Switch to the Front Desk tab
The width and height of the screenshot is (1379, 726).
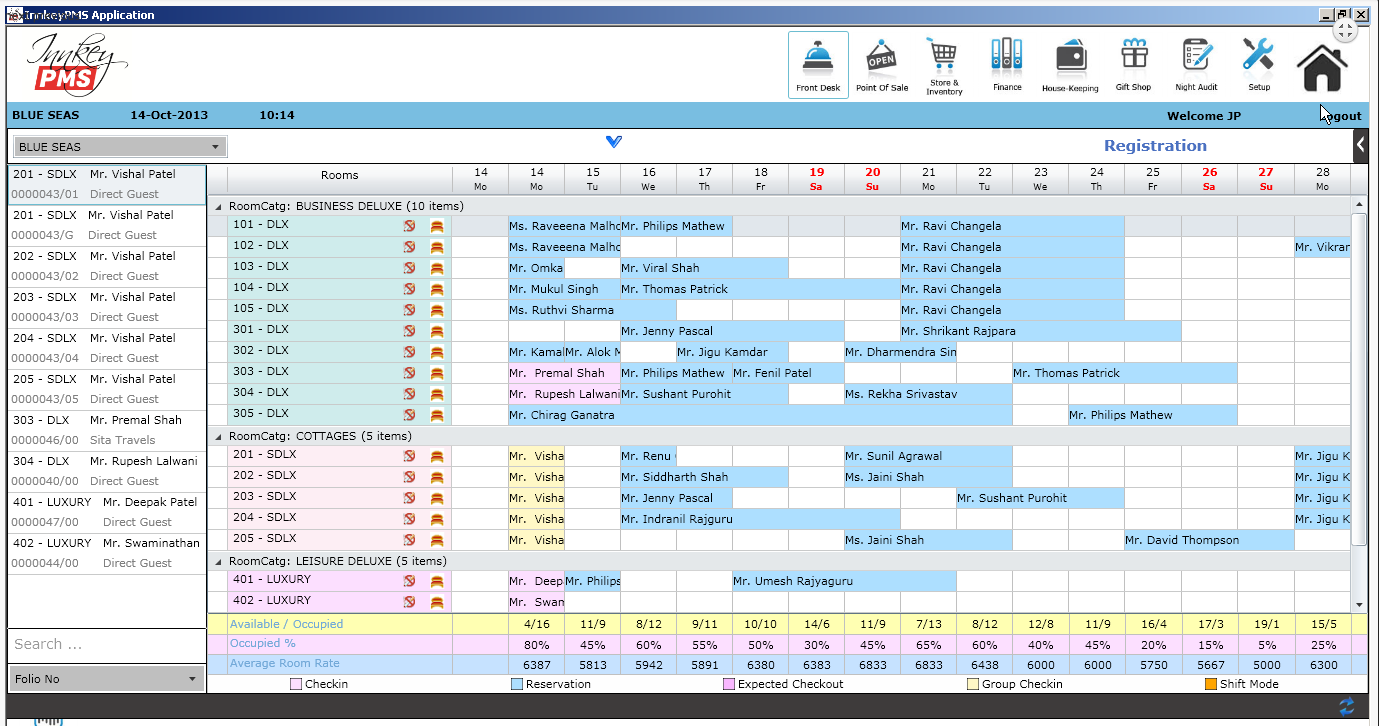(x=818, y=62)
